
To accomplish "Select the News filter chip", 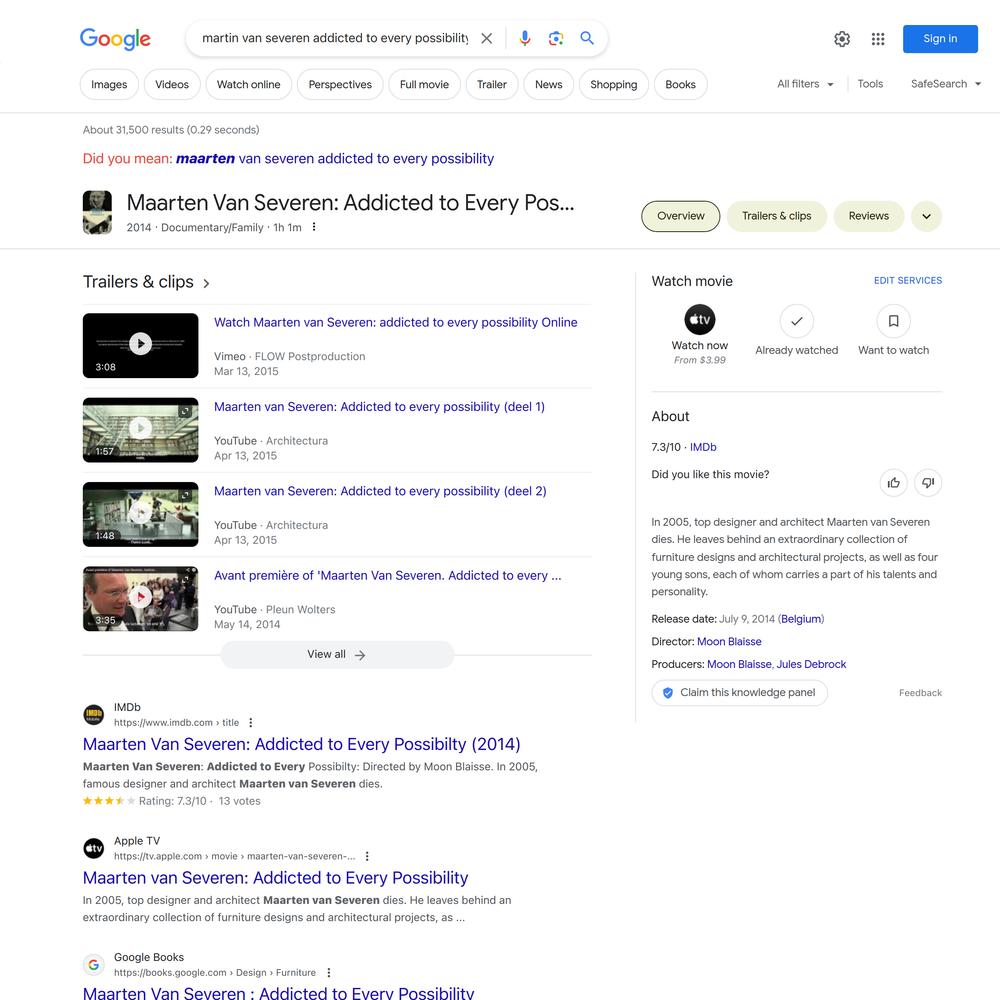I will pyautogui.click(x=548, y=84).
